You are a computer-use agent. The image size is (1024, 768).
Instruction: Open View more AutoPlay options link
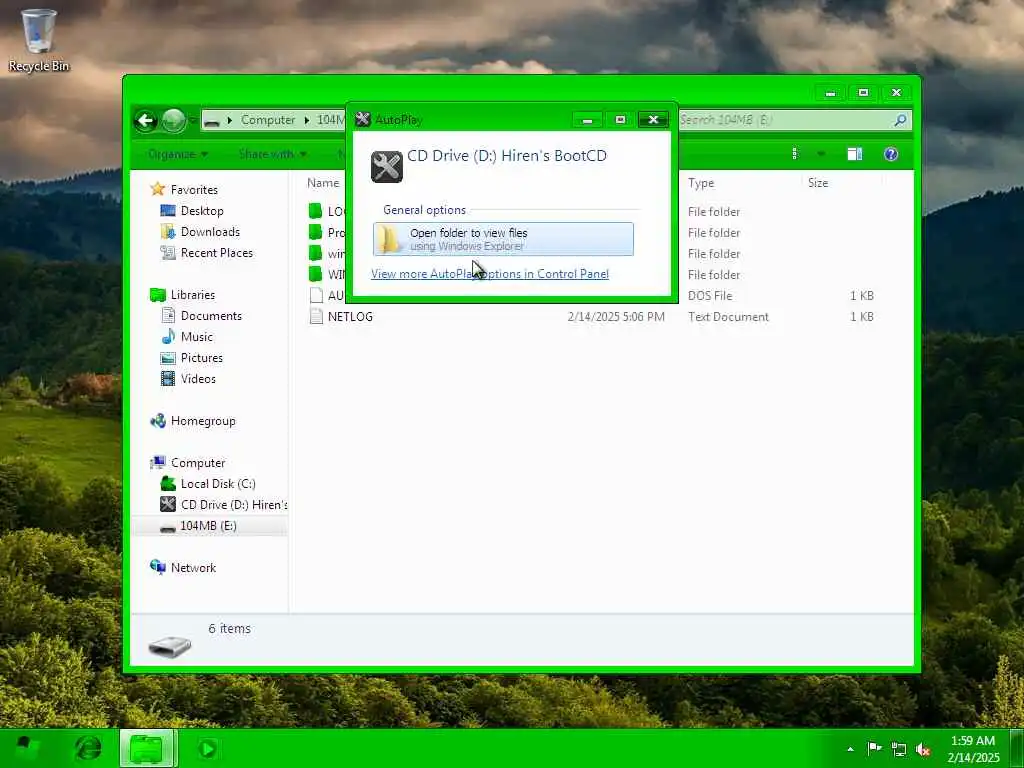[x=490, y=274]
